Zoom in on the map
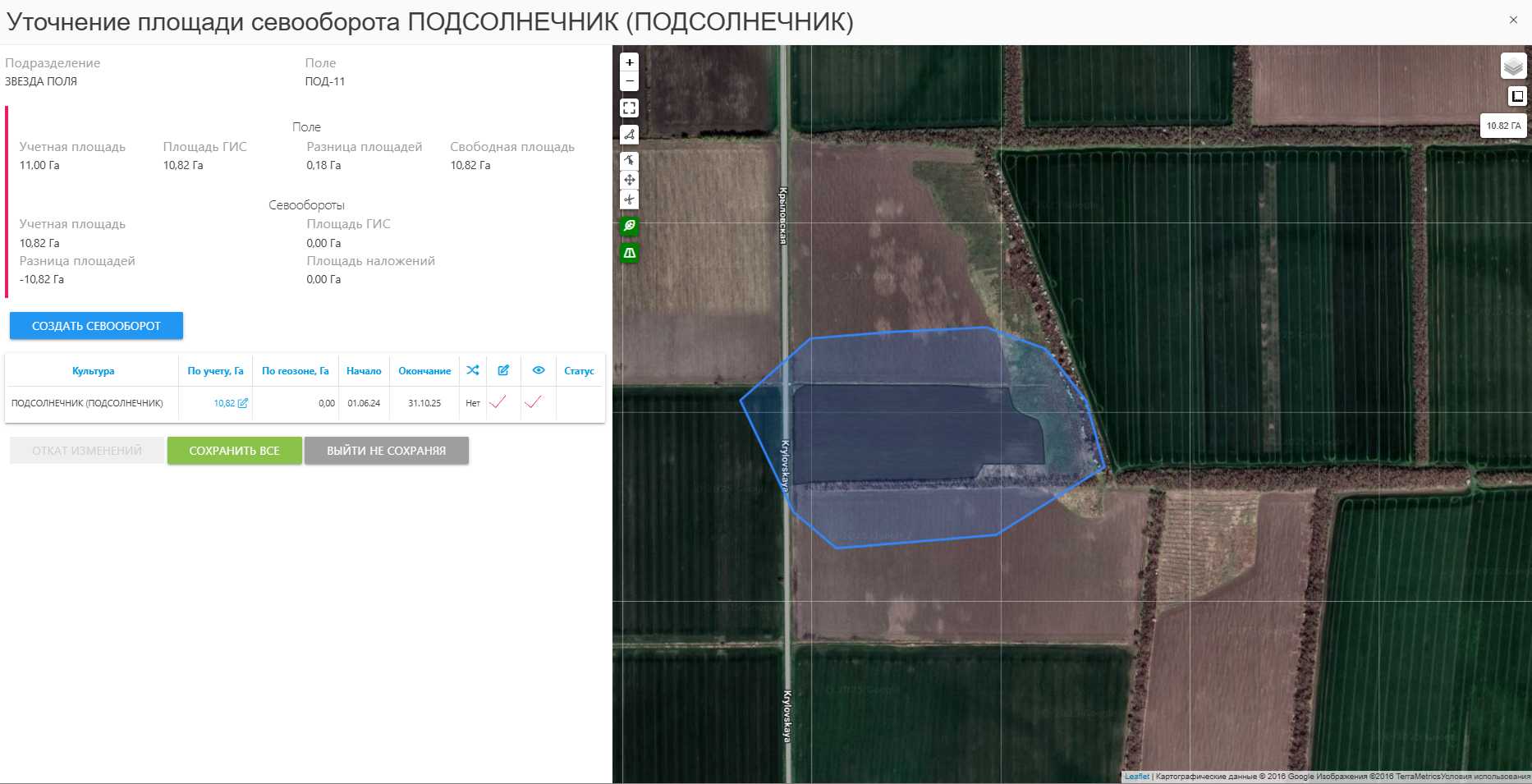Screen dimensions: 1532x784 pos(630,62)
